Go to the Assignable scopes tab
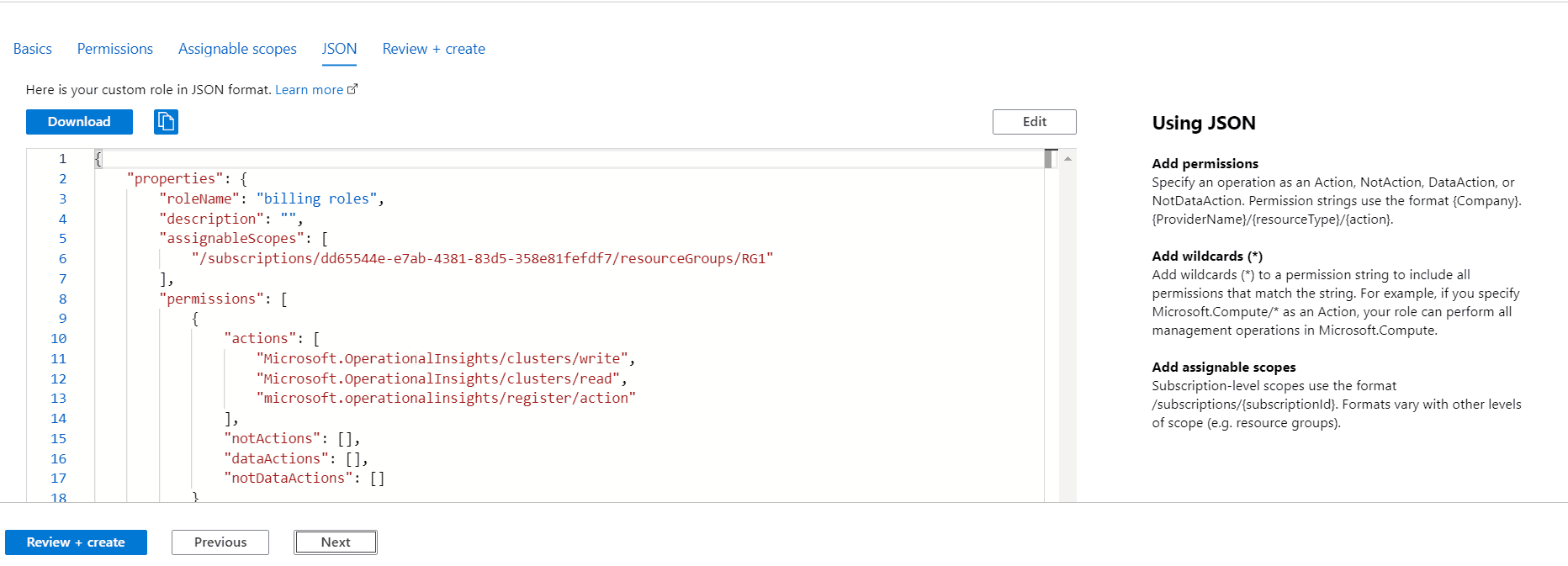 [237, 49]
